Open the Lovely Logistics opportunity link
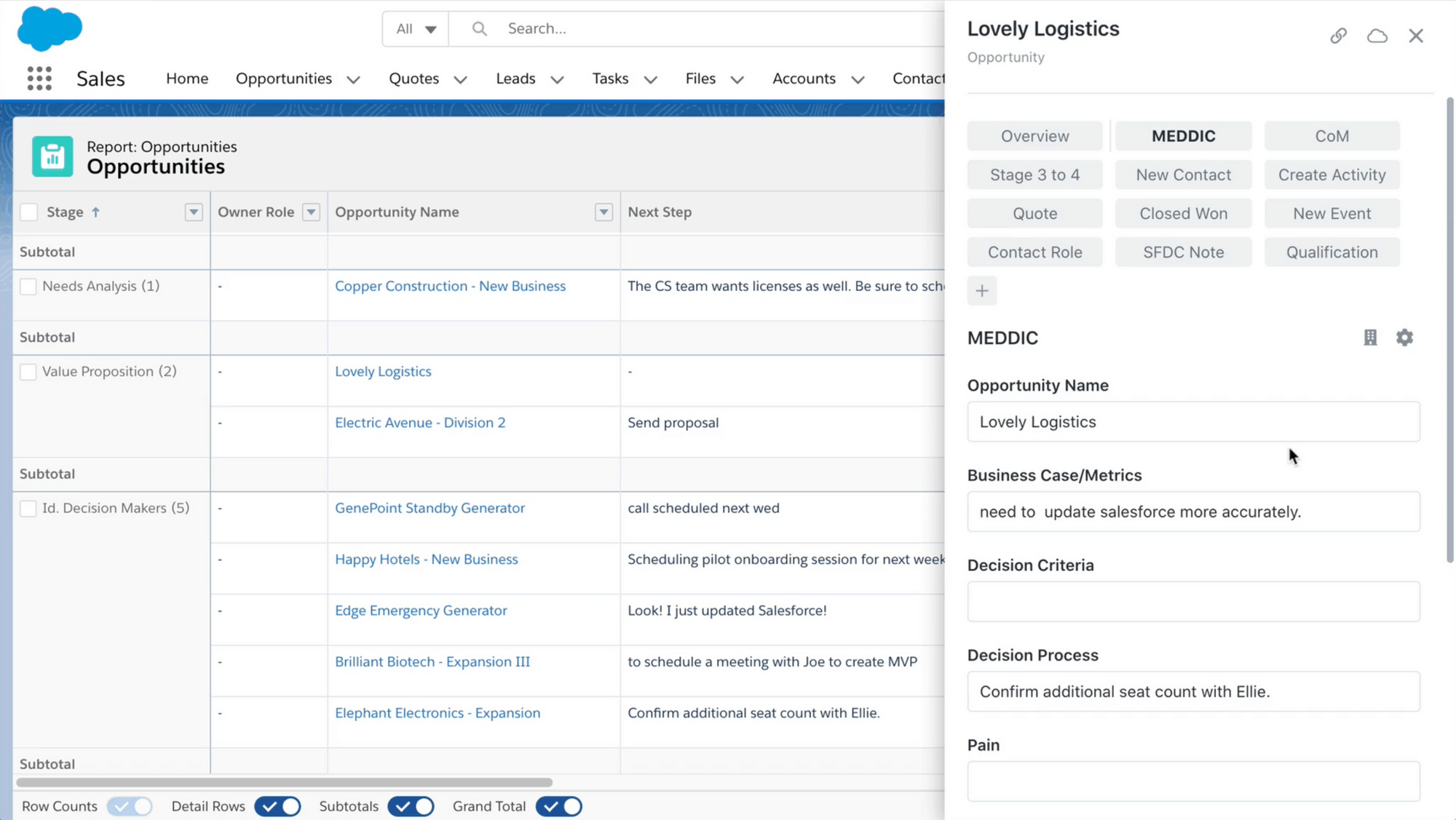The image size is (1456, 820). (x=383, y=371)
